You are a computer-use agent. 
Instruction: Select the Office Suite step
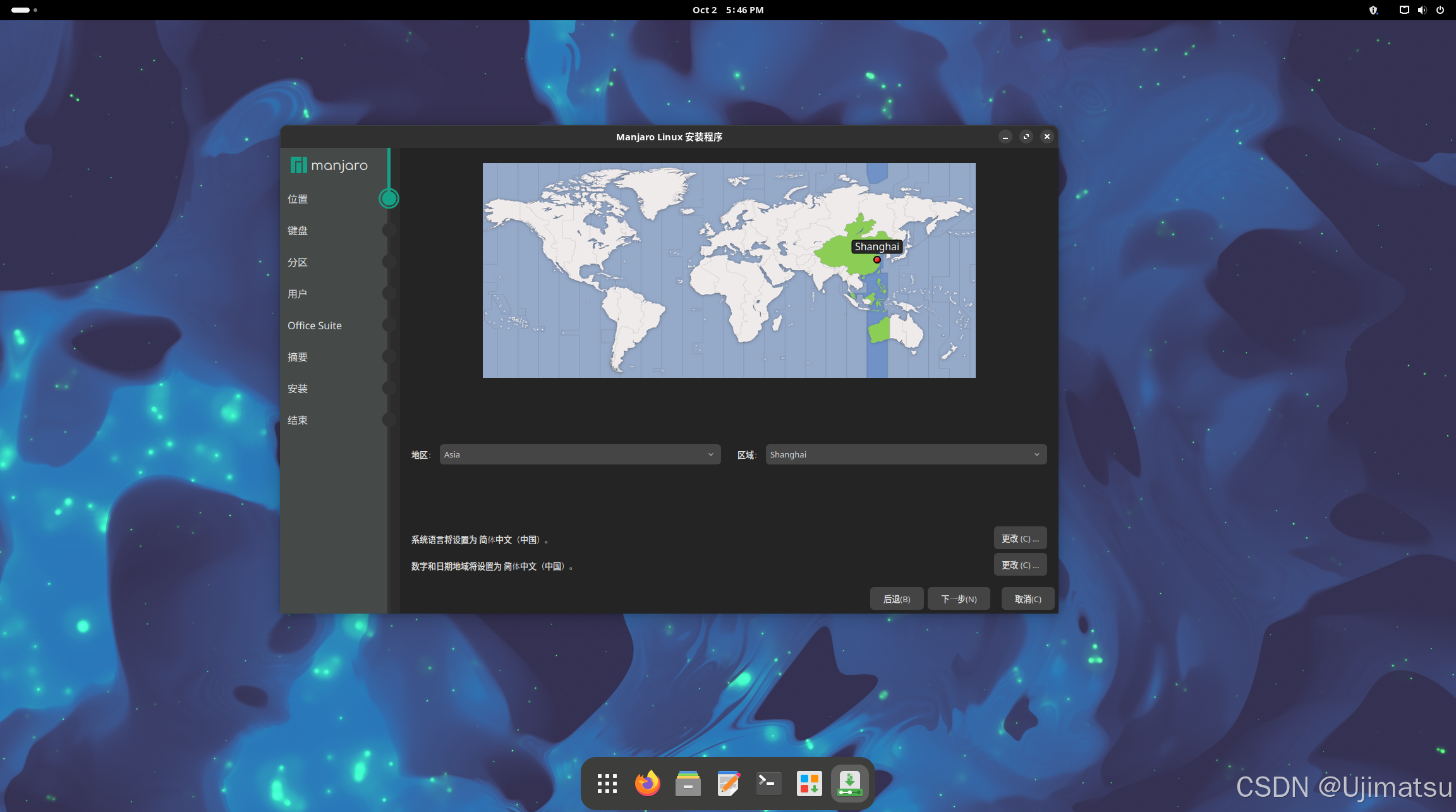[315, 325]
